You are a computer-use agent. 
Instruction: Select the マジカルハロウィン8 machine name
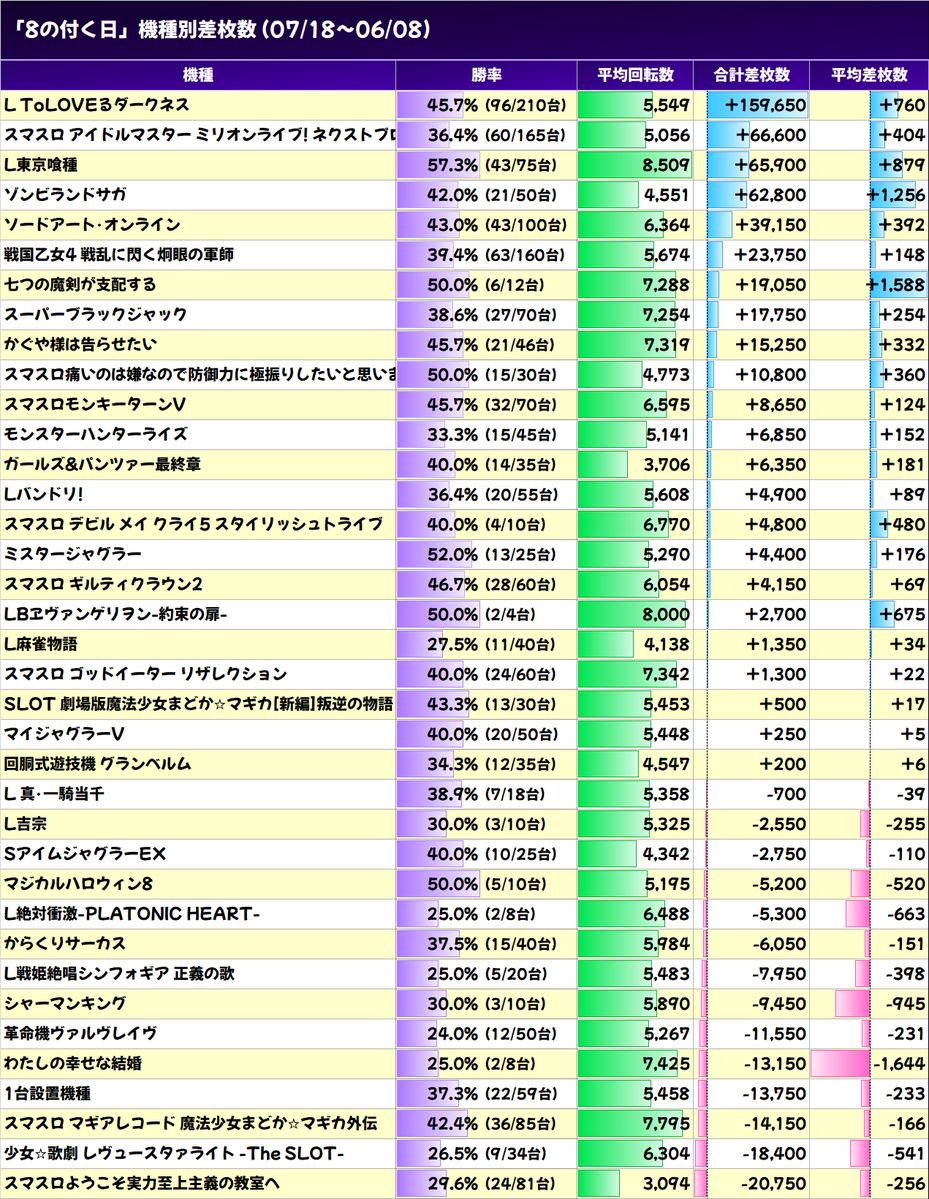[x=79, y=884]
